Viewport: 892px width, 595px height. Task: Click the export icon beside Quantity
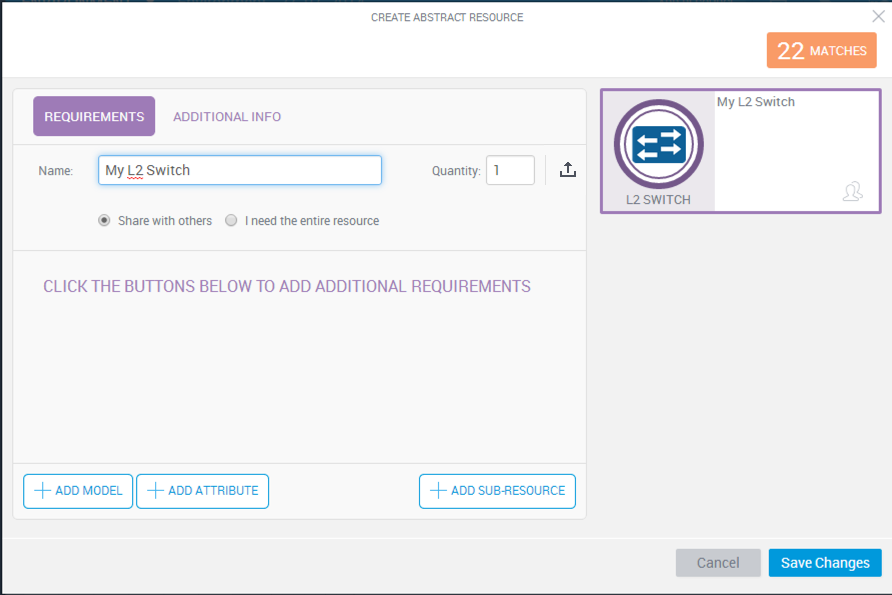568,170
